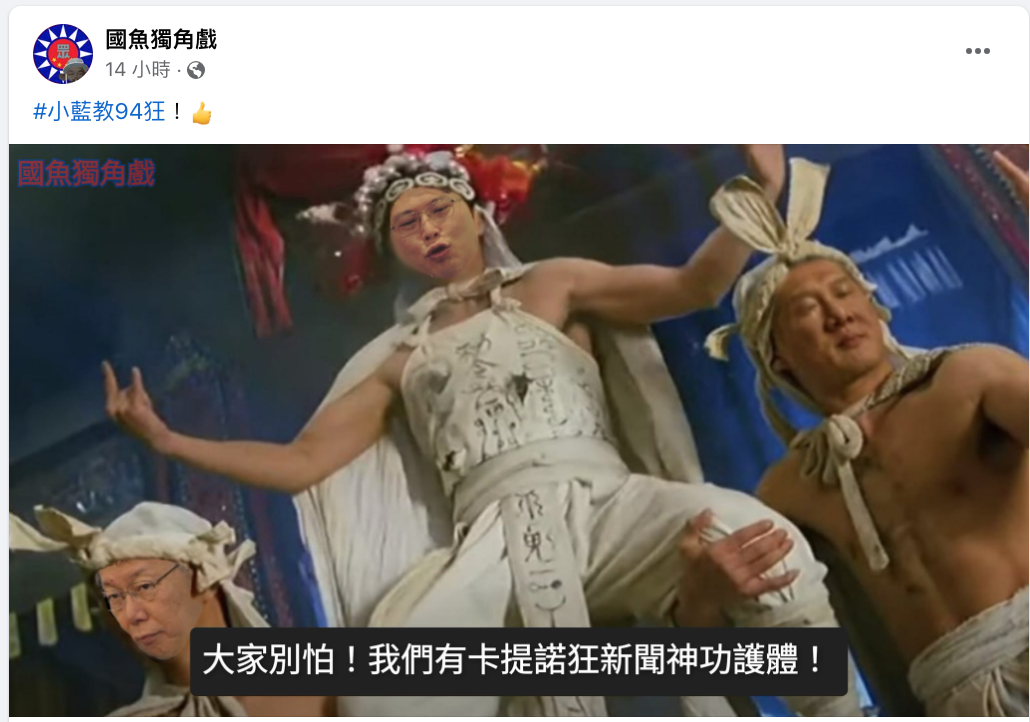Open the post via the 14 小時 timestamp

[x=137, y=69]
